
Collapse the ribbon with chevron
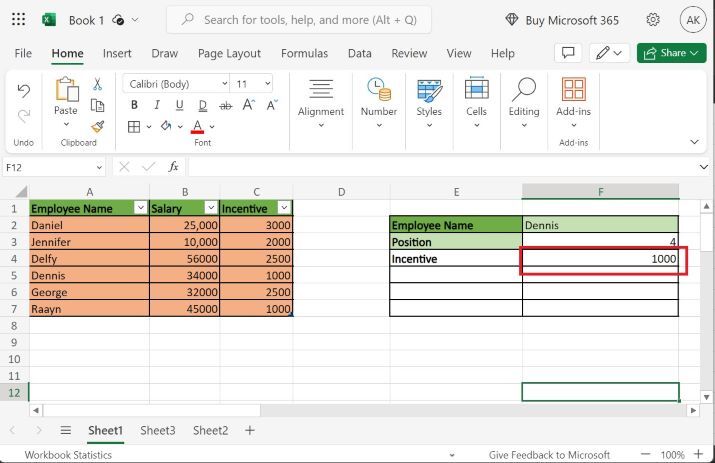click(694, 142)
